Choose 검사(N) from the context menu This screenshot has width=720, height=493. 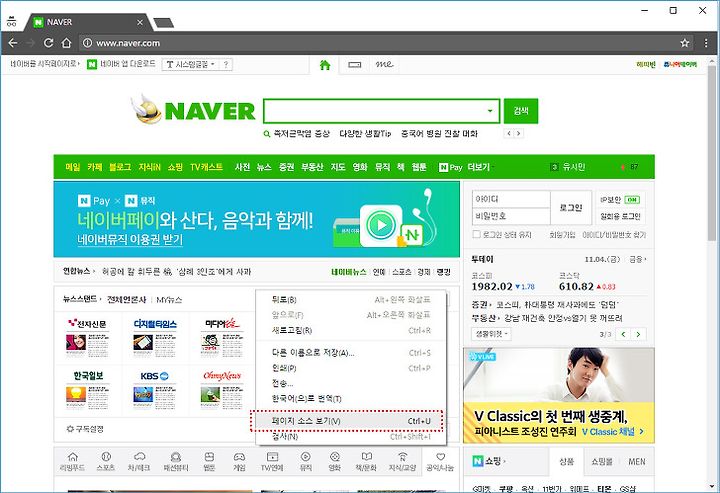click(351, 436)
